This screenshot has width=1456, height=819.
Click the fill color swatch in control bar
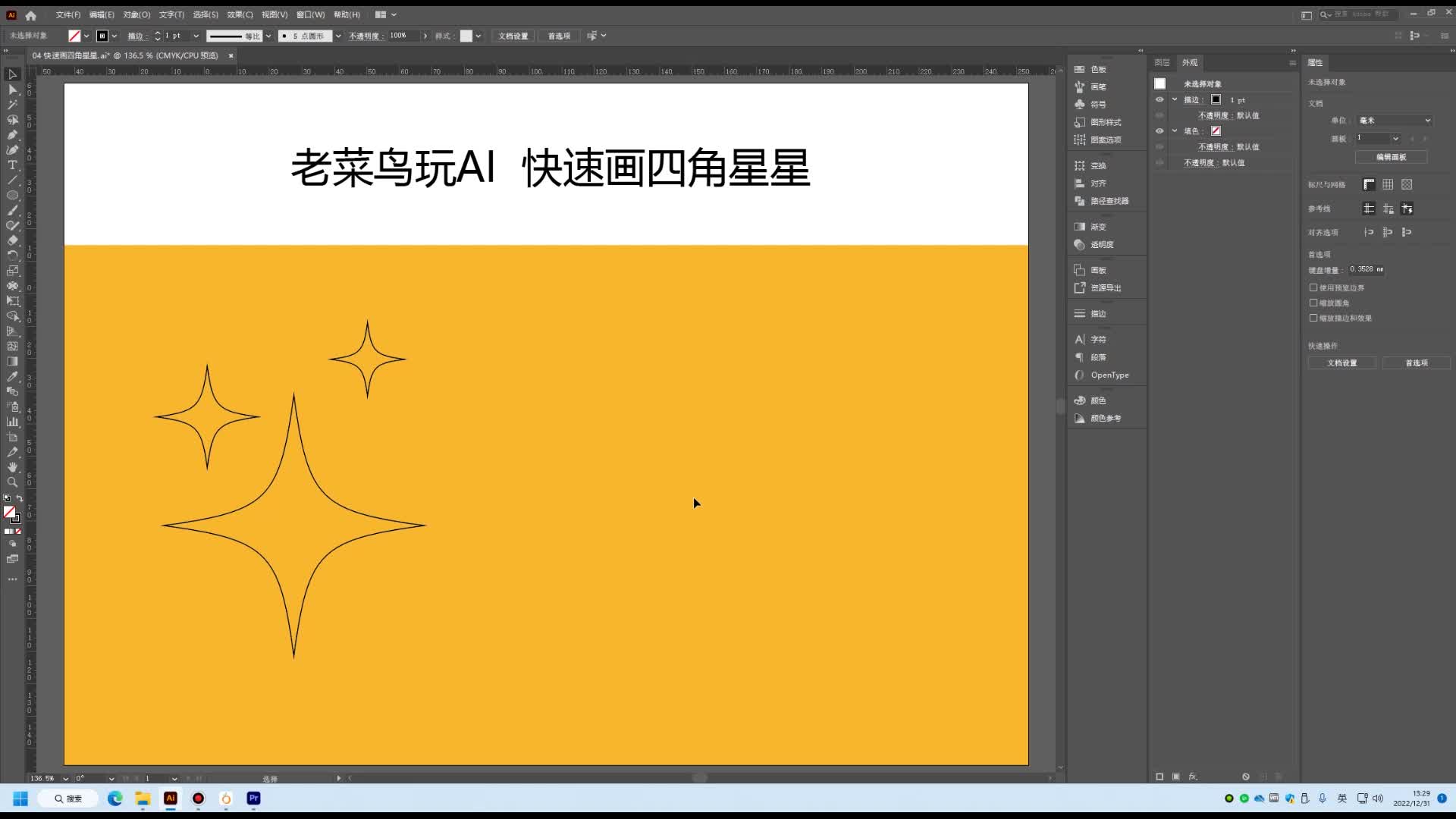[x=74, y=36]
